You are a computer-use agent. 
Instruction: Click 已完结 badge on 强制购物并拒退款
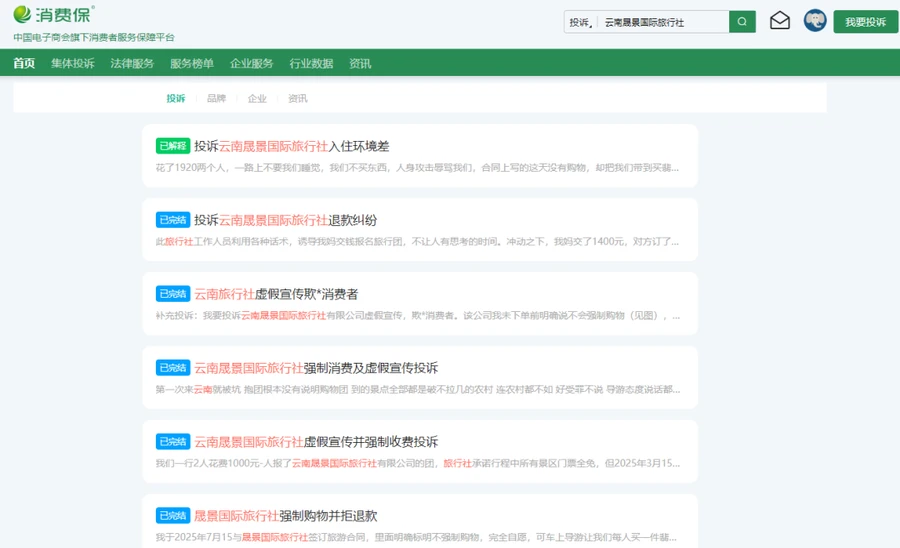pyautogui.click(x=173, y=515)
